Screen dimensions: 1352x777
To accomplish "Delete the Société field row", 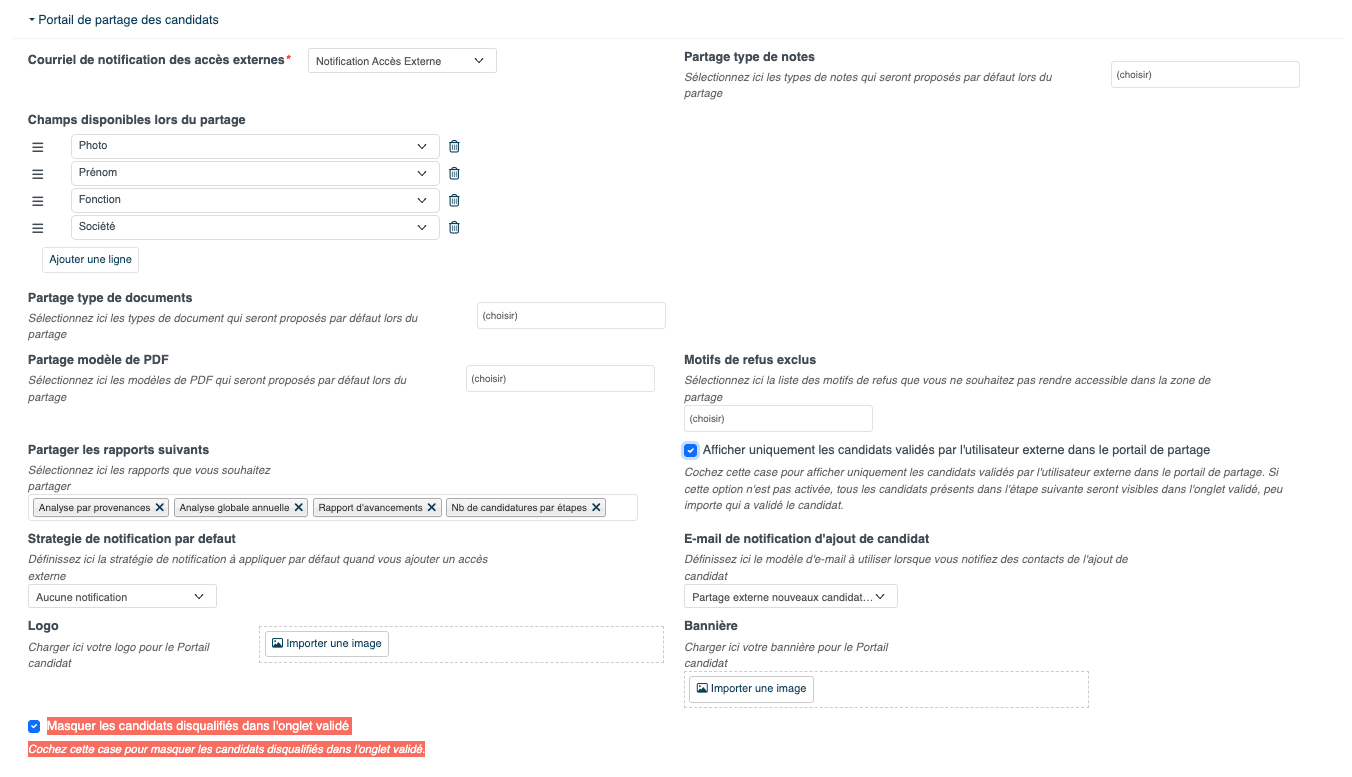I will click(x=454, y=227).
